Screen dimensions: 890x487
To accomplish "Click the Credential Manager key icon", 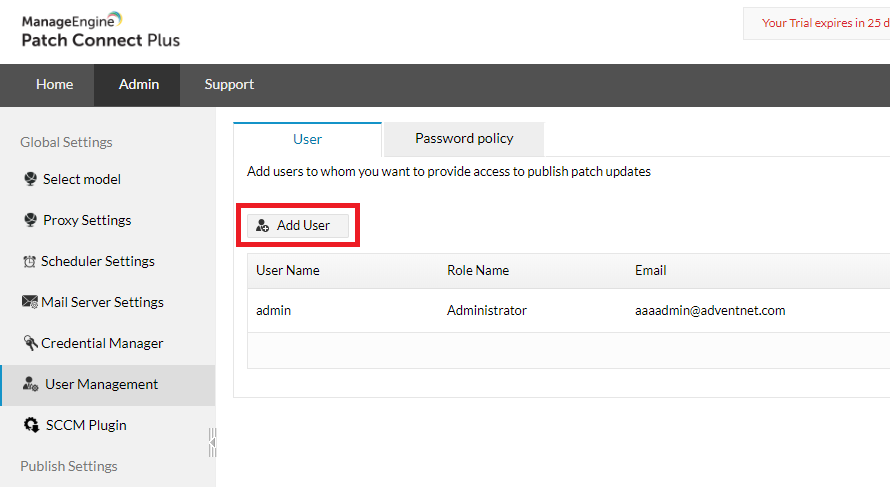I will (x=30, y=344).
